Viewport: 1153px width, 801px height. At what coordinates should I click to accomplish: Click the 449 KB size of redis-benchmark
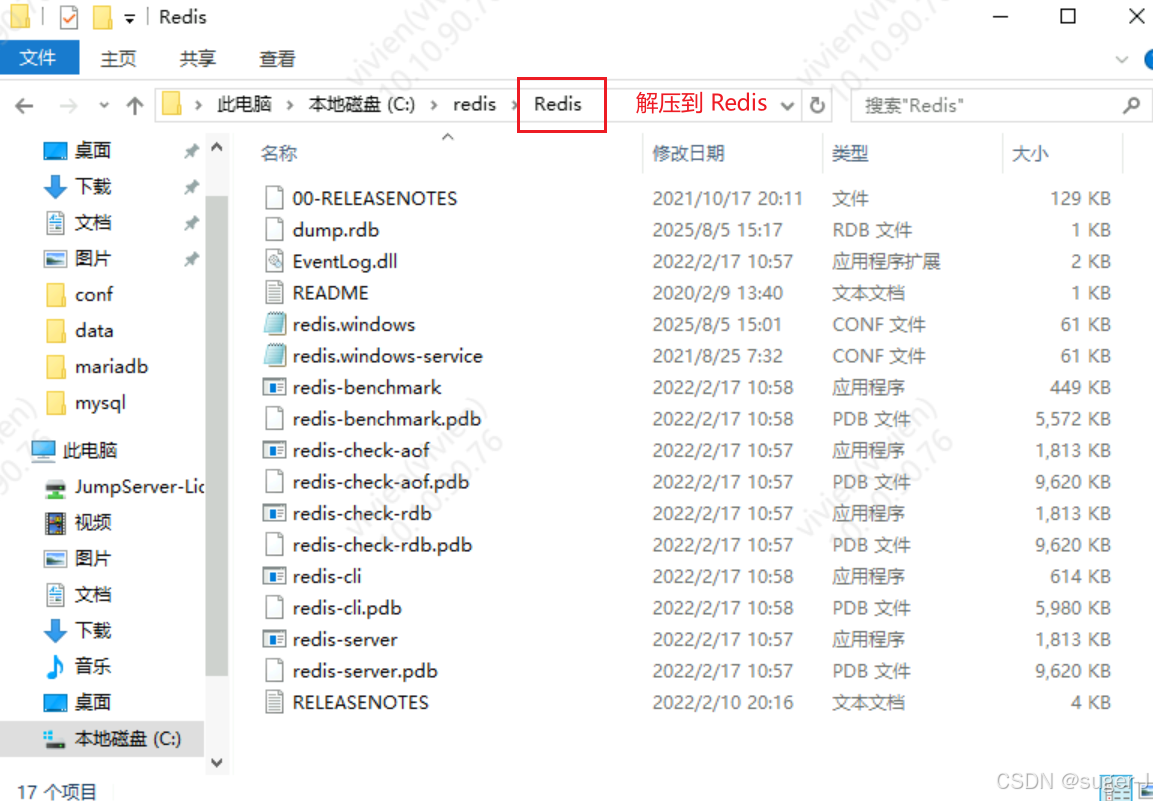pyautogui.click(x=1080, y=388)
